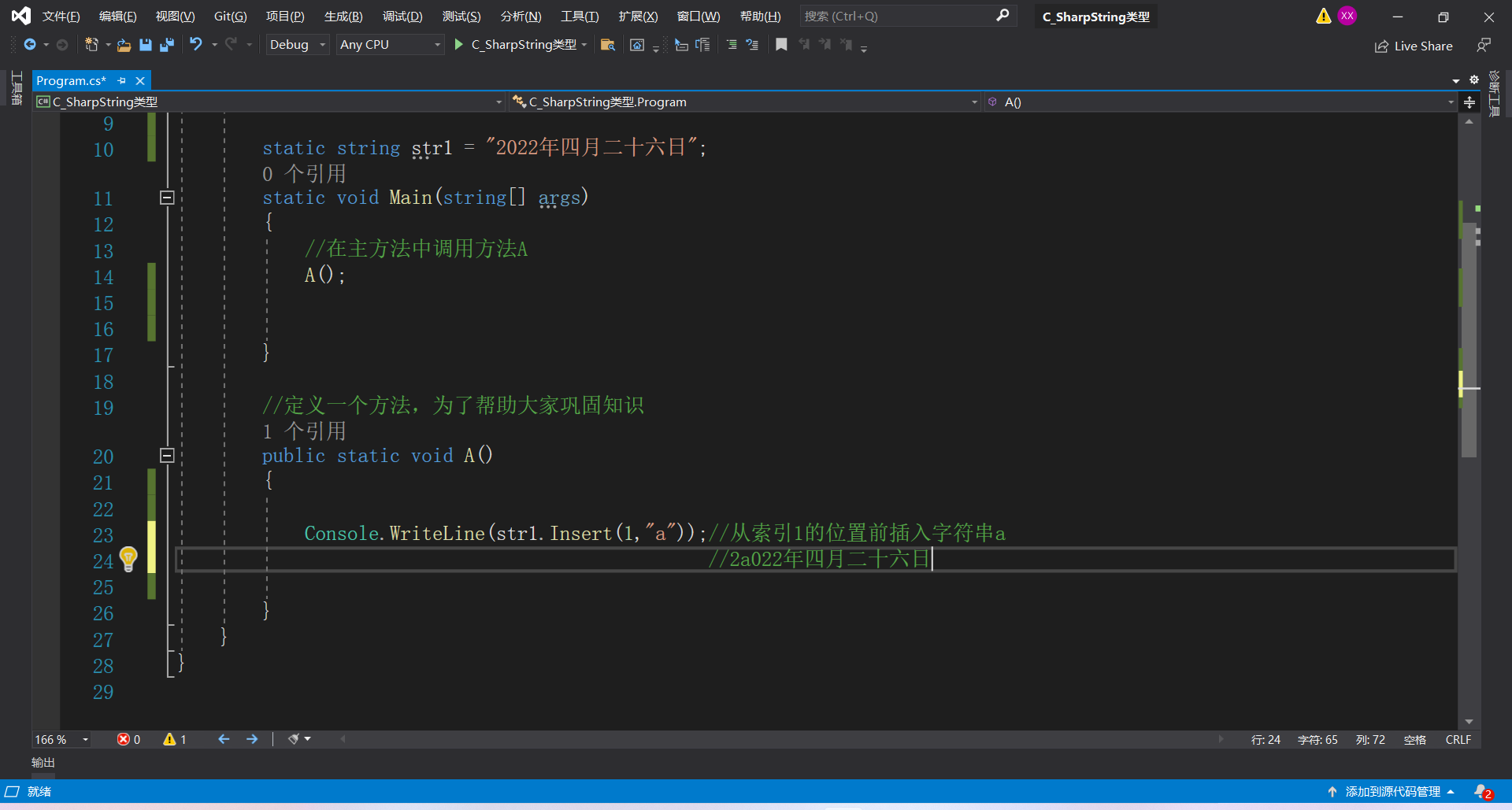1512x810 pixels.
Task: Click the yellow warning triangle in title bar
Action: coord(1324,16)
